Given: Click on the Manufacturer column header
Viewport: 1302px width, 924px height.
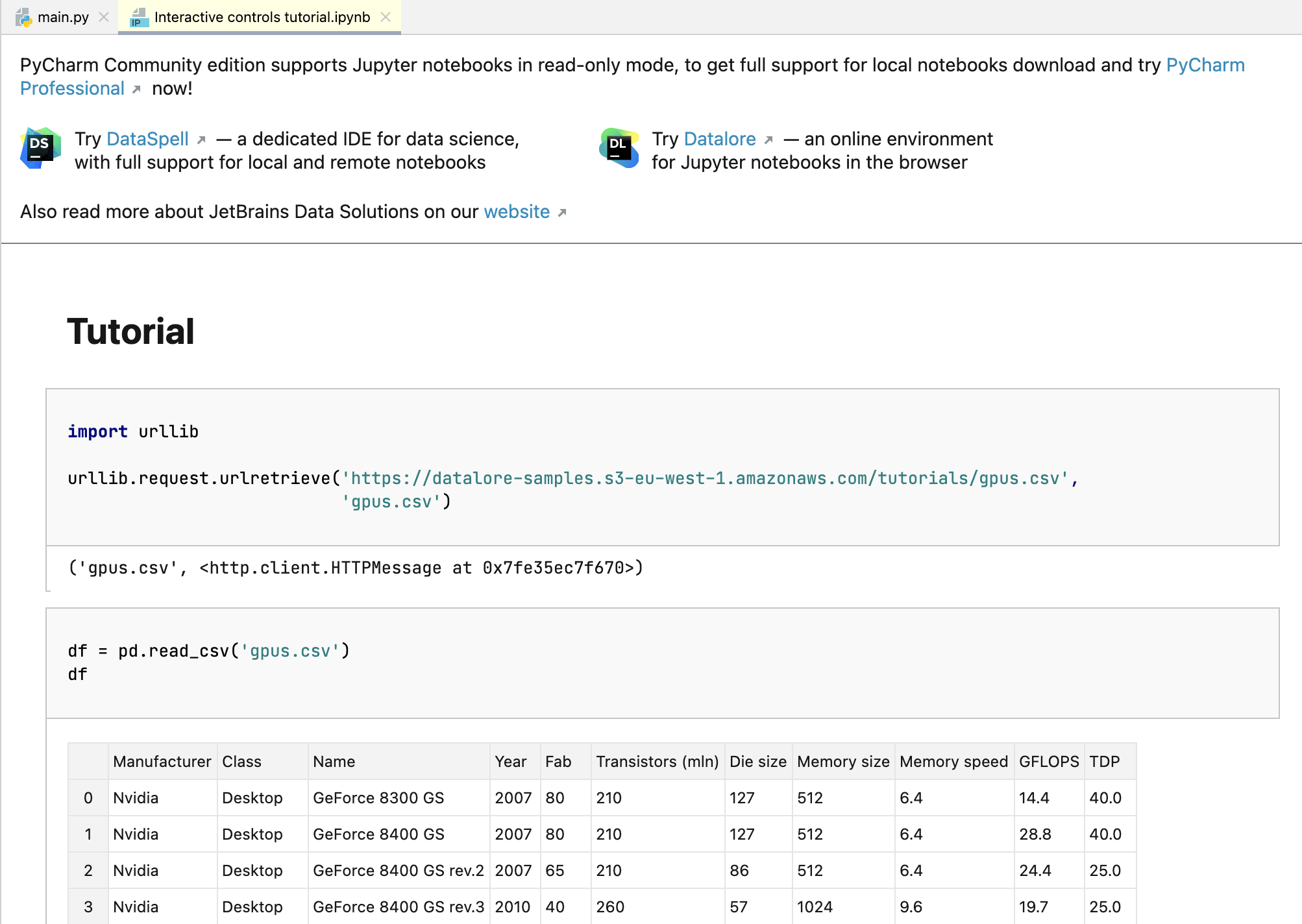Looking at the screenshot, I should click(x=160, y=762).
